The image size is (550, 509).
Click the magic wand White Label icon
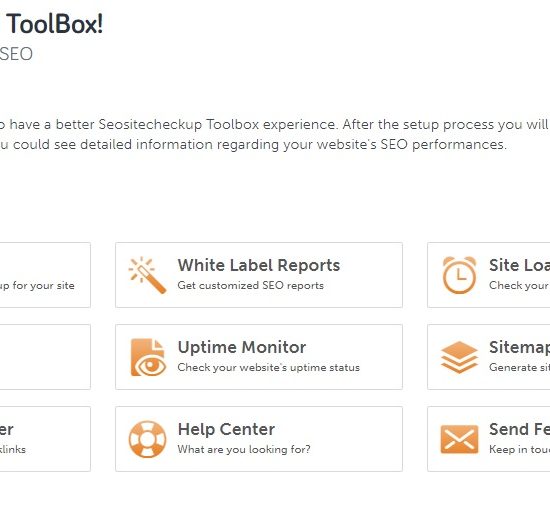tap(147, 275)
